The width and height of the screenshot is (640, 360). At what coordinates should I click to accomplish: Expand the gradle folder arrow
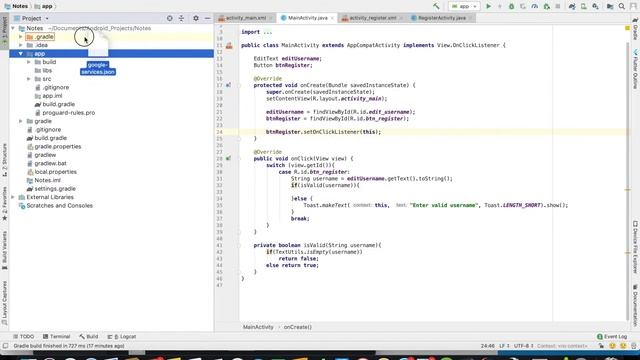coord(21,121)
